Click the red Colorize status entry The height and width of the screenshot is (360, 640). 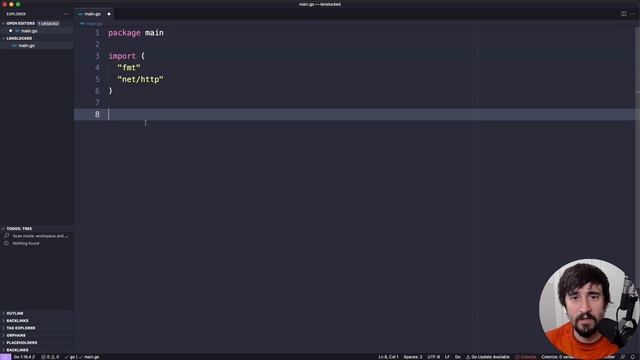[526, 357]
